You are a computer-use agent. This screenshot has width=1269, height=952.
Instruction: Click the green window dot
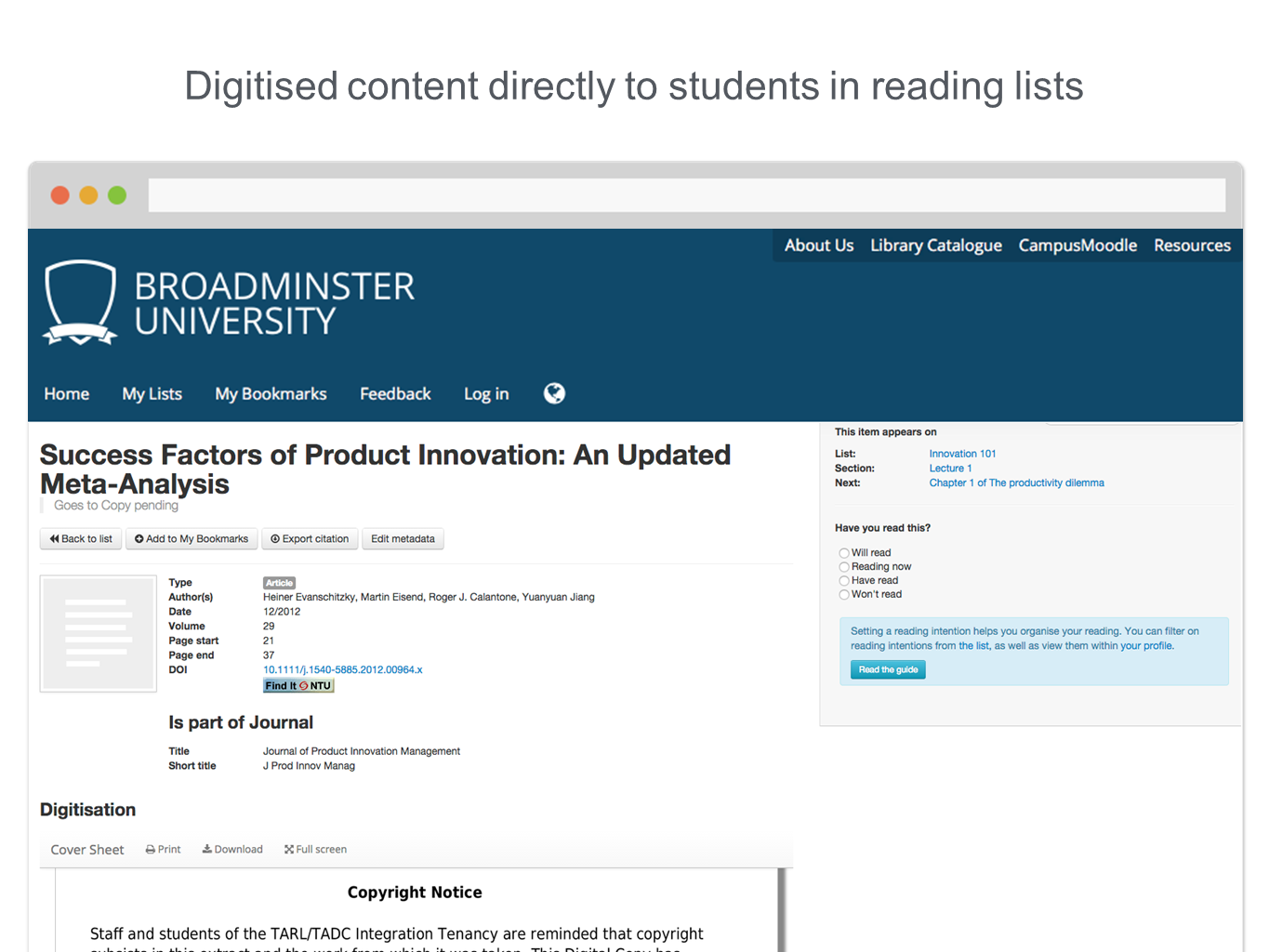(117, 195)
